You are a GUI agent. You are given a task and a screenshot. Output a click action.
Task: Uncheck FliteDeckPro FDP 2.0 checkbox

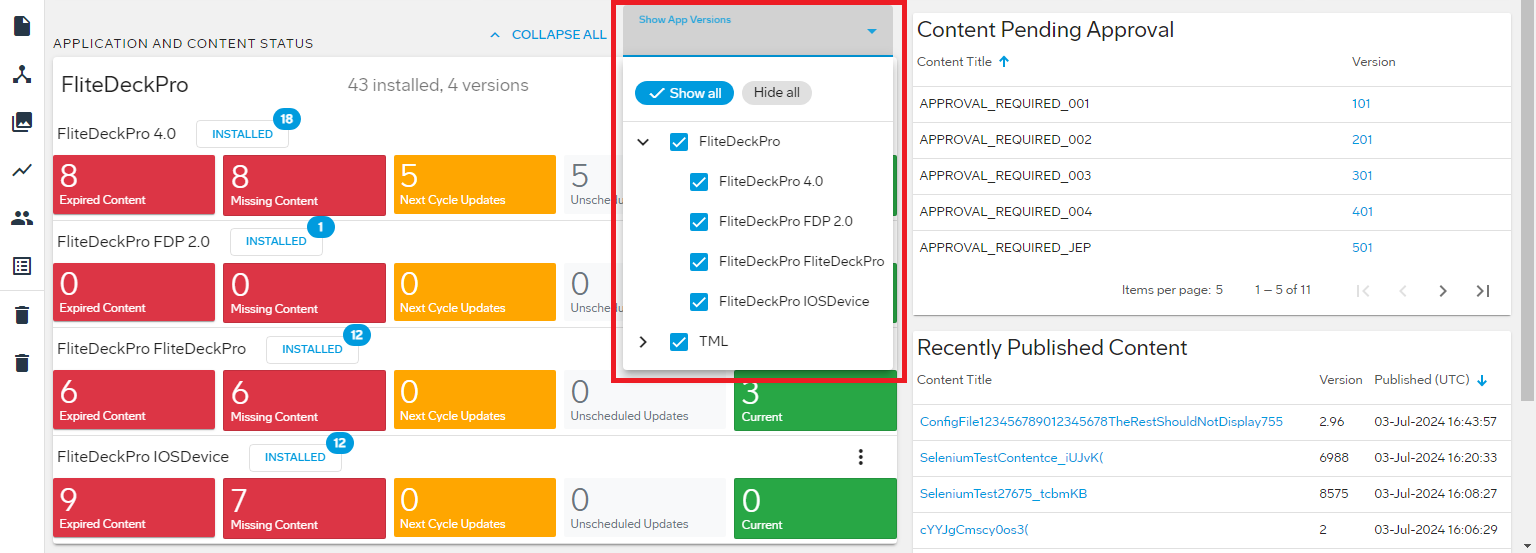tap(699, 222)
